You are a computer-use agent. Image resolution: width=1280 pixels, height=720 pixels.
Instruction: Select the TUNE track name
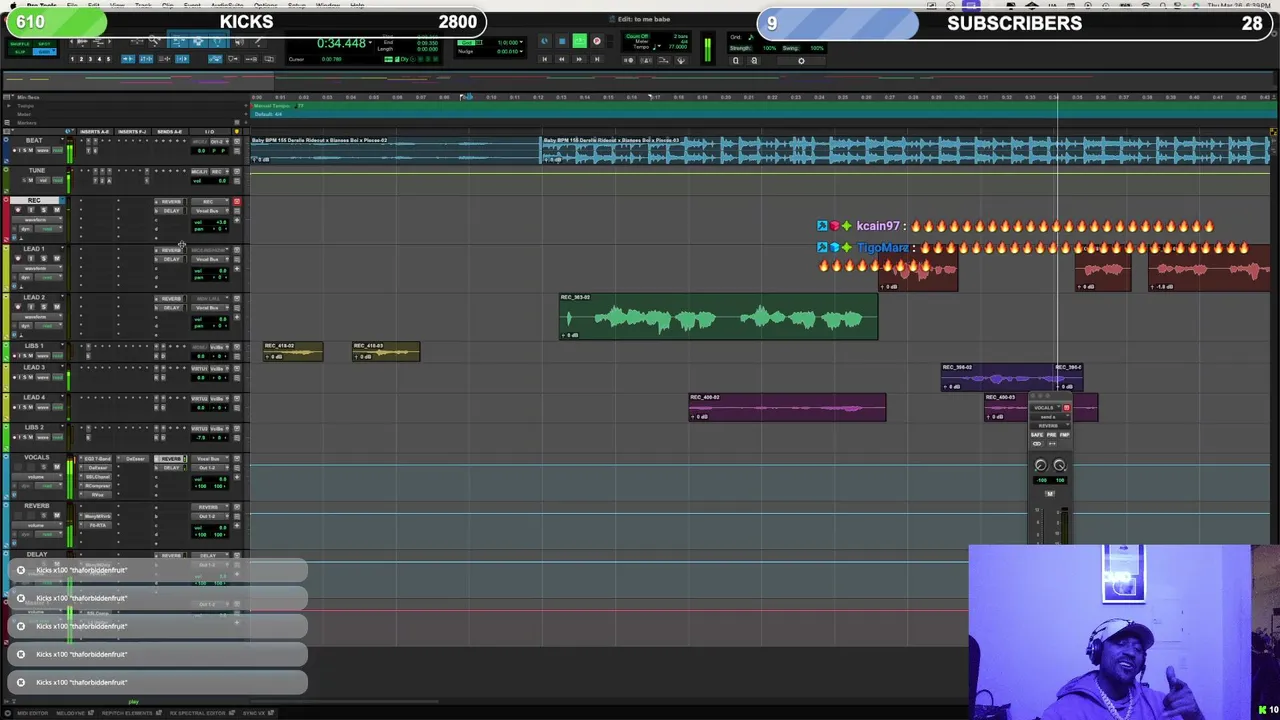tap(37, 170)
